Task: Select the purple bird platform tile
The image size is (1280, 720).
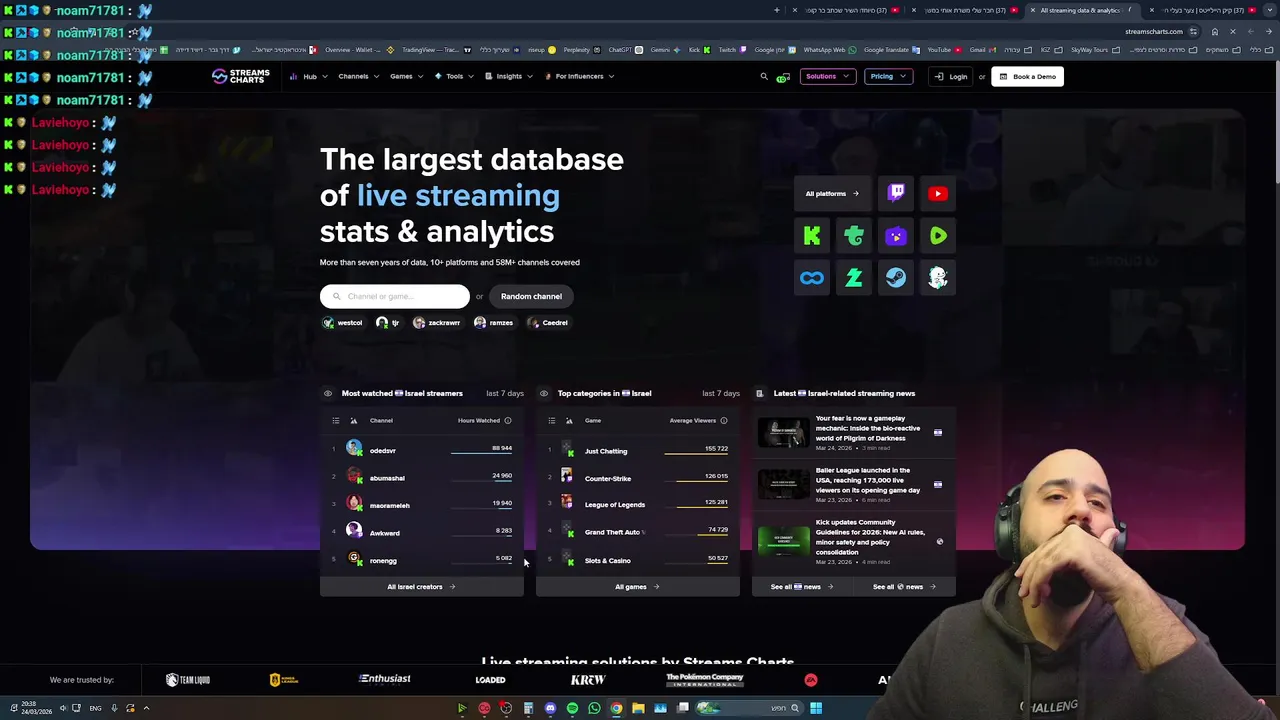Action: pyautogui.click(x=896, y=236)
